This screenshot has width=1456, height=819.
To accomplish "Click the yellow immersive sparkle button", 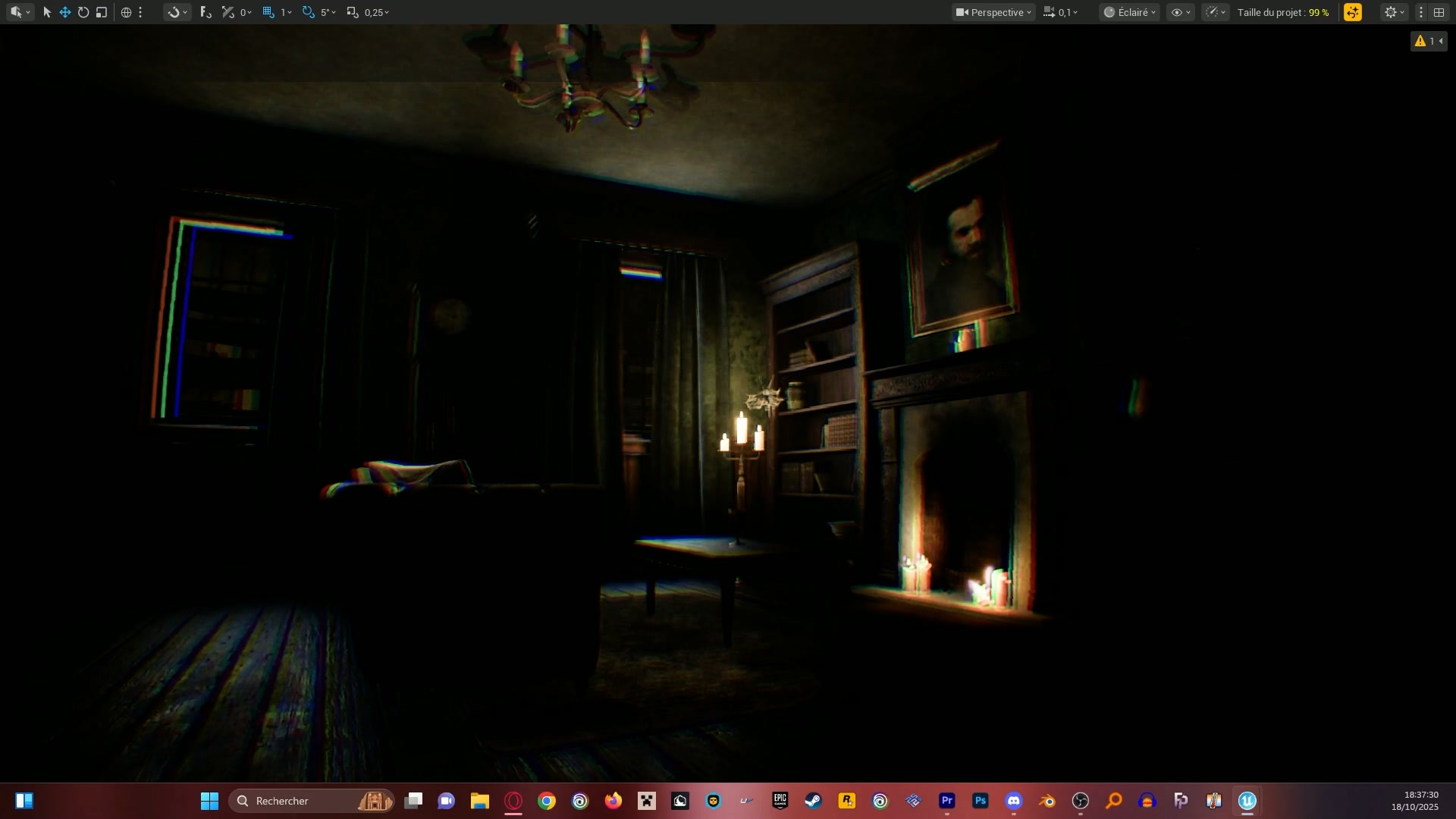I will click(x=1353, y=12).
